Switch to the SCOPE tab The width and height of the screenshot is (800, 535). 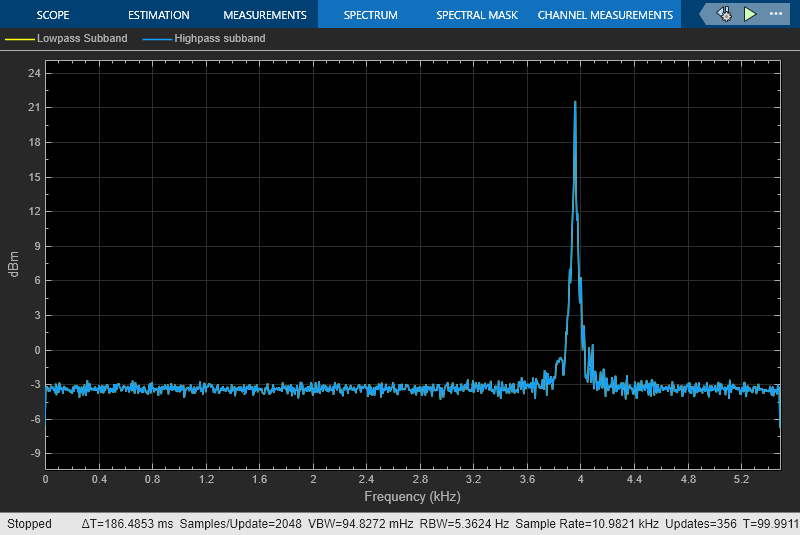pyautogui.click(x=53, y=15)
